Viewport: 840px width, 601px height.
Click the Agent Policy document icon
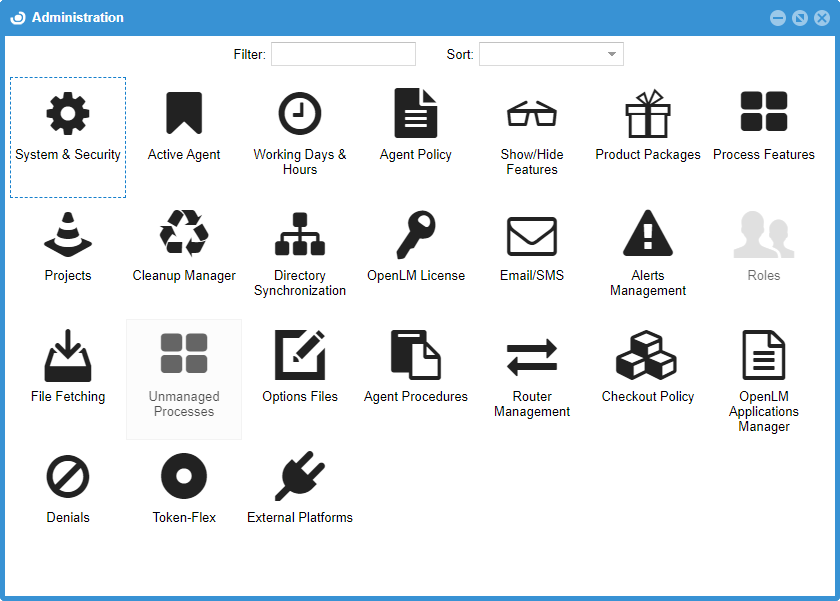416,114
